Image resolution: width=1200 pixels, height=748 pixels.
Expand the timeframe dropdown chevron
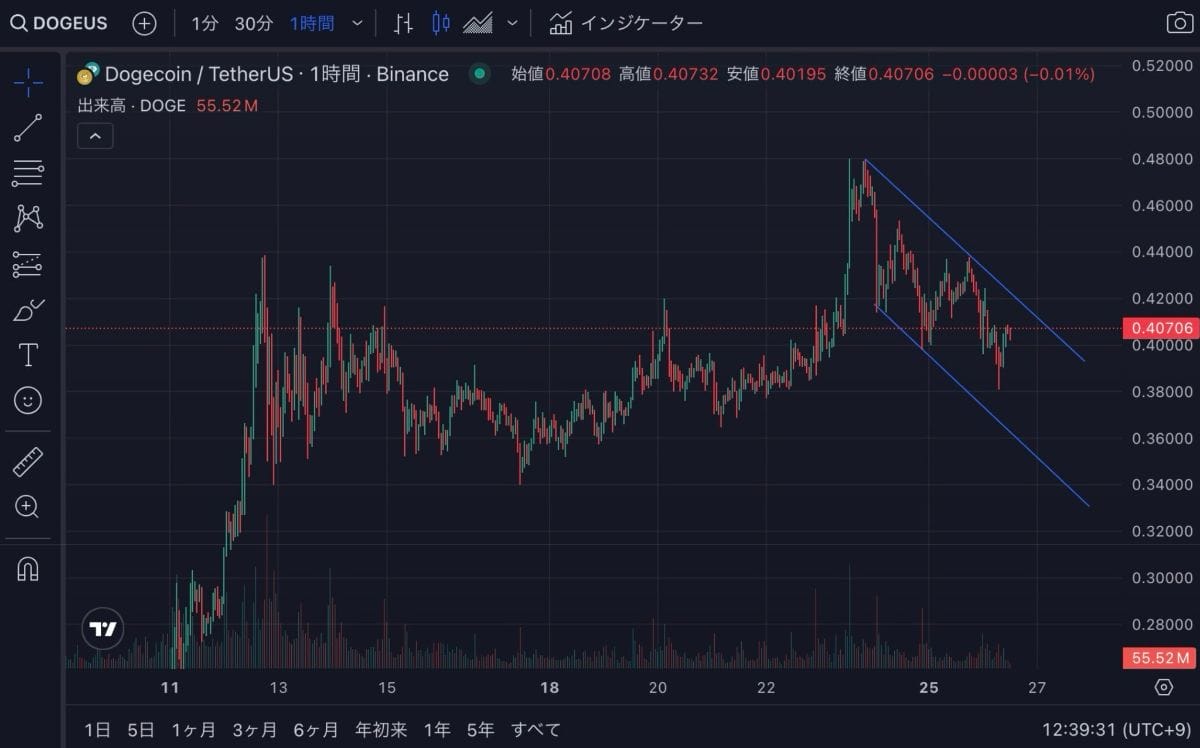click(x=357, y=23)
